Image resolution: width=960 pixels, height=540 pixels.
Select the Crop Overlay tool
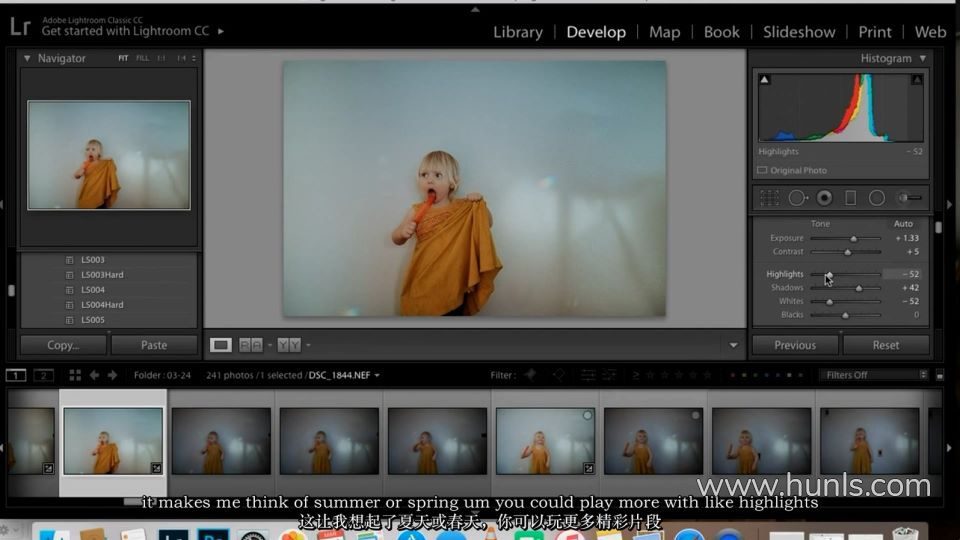(770, 198)
